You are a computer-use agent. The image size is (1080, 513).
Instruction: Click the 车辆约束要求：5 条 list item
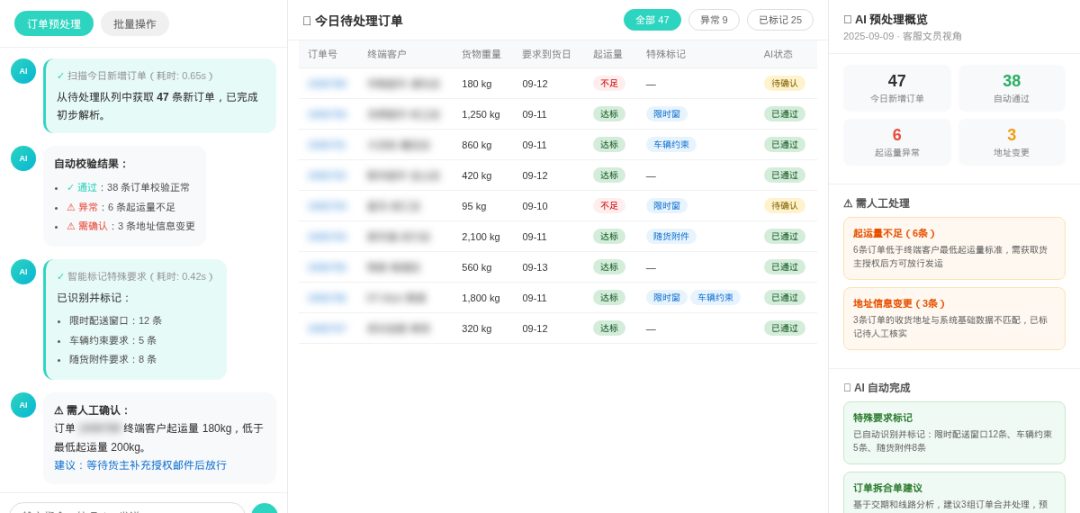[x=113, y=340]
